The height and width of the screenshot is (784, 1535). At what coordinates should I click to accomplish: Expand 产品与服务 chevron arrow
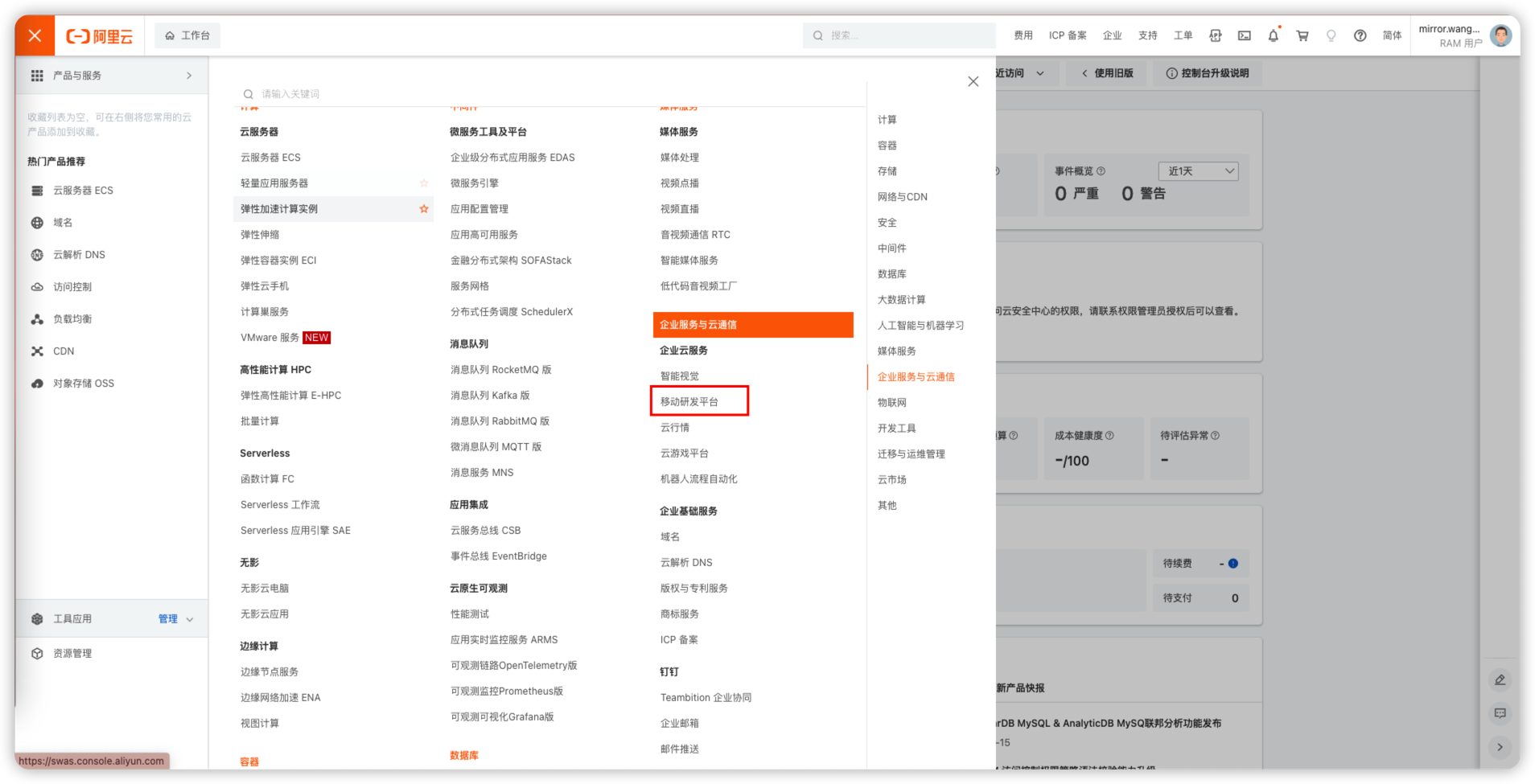click(189, 76)
